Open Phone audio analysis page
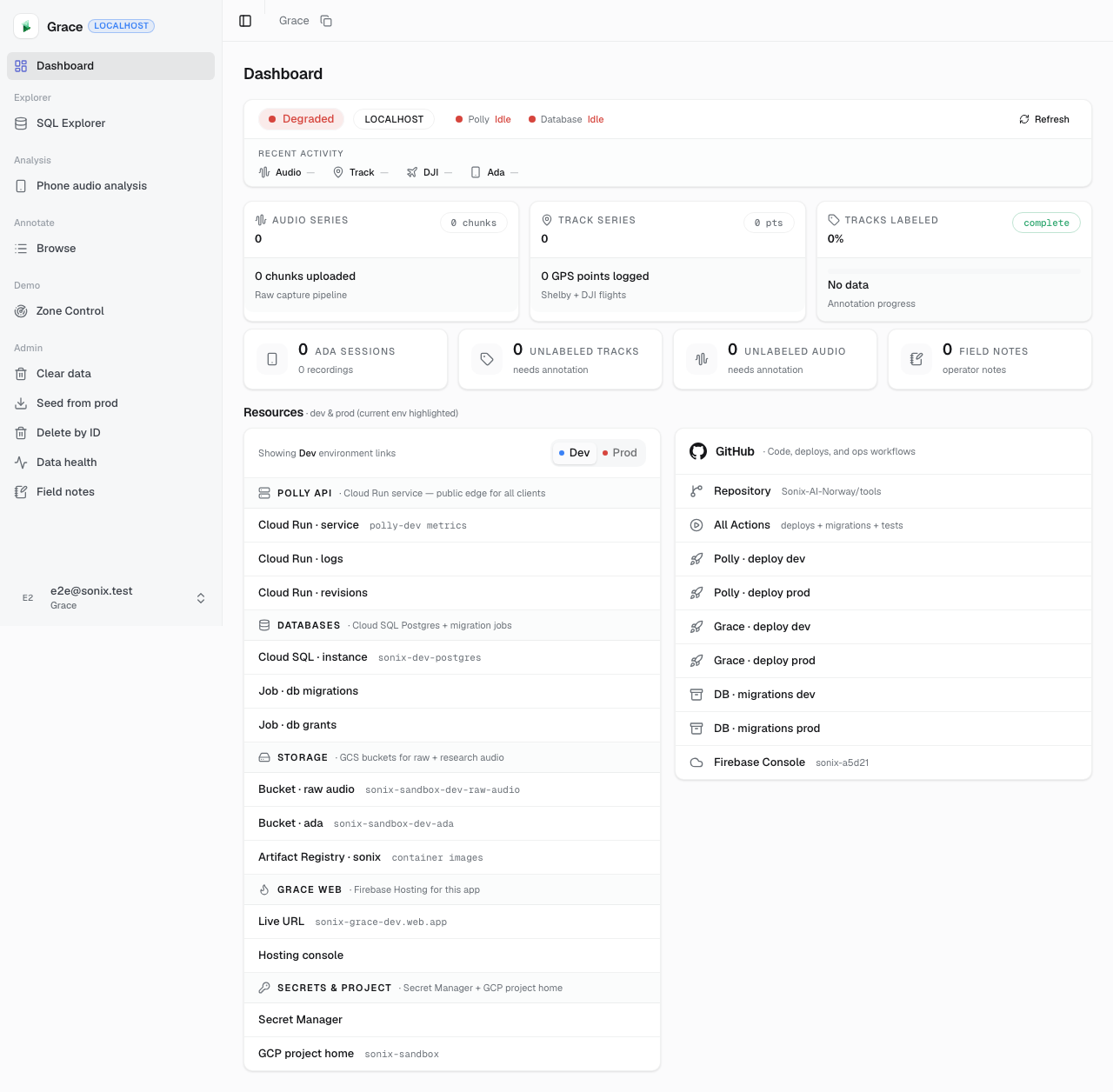 coord(110,186)
